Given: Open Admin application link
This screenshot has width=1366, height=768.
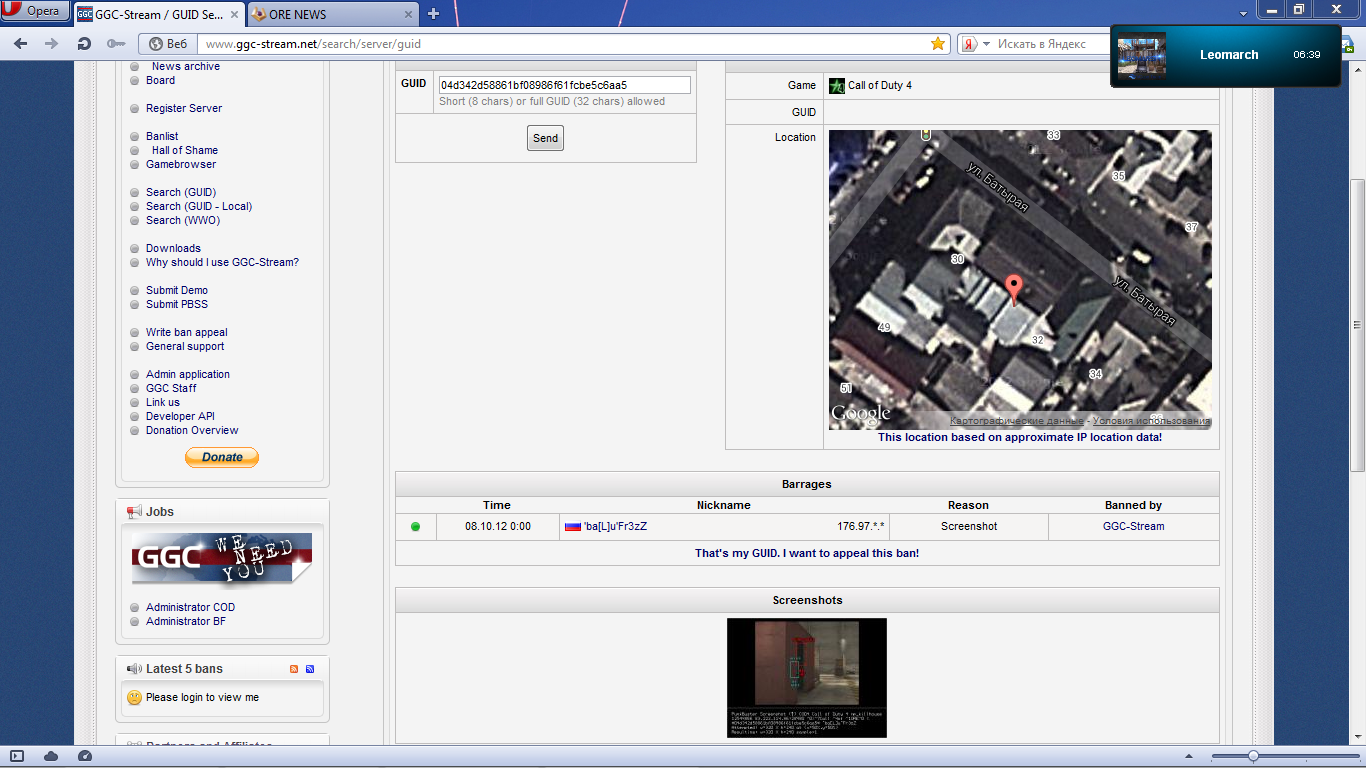Looking at the screenshot, I should click(188, 374).
